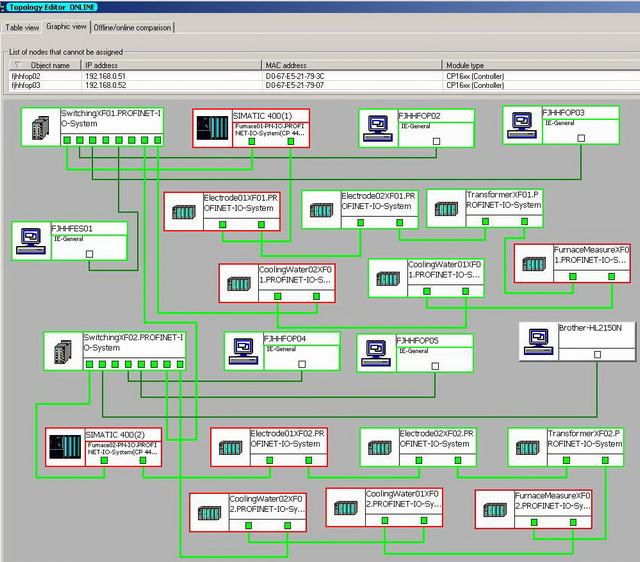Click the unconnected port of FJHHFOP02
The height and width of the screenshot is (562, 640).
point(436,141)
